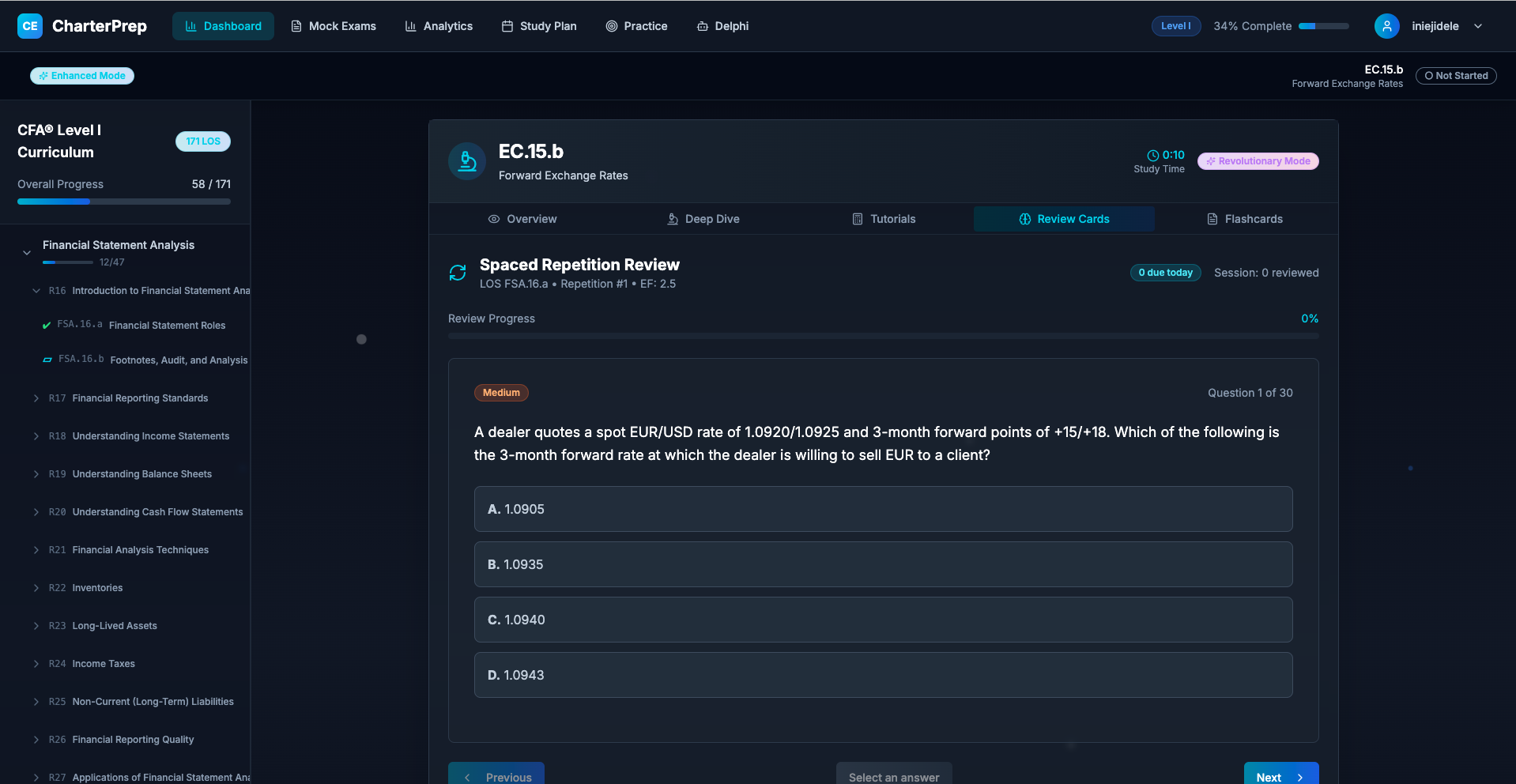The width and height of the screenshot is (1516, 784).
Task: Click the Mock Exams document icon
Action: pyautogui.click(x=296, y=26)
